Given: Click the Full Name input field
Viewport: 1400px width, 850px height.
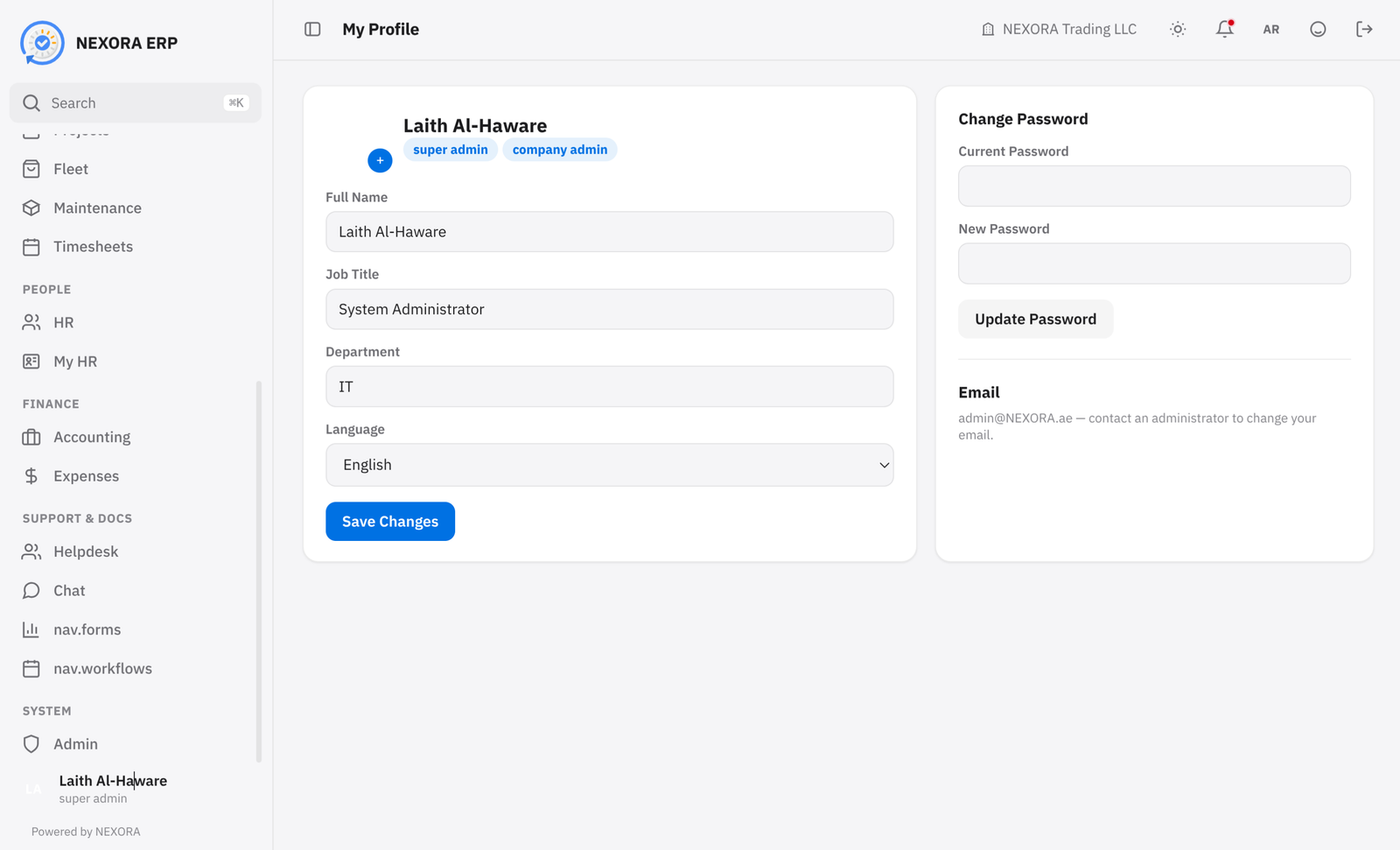Looking at the screenshot, I should (x=609, y=232).
